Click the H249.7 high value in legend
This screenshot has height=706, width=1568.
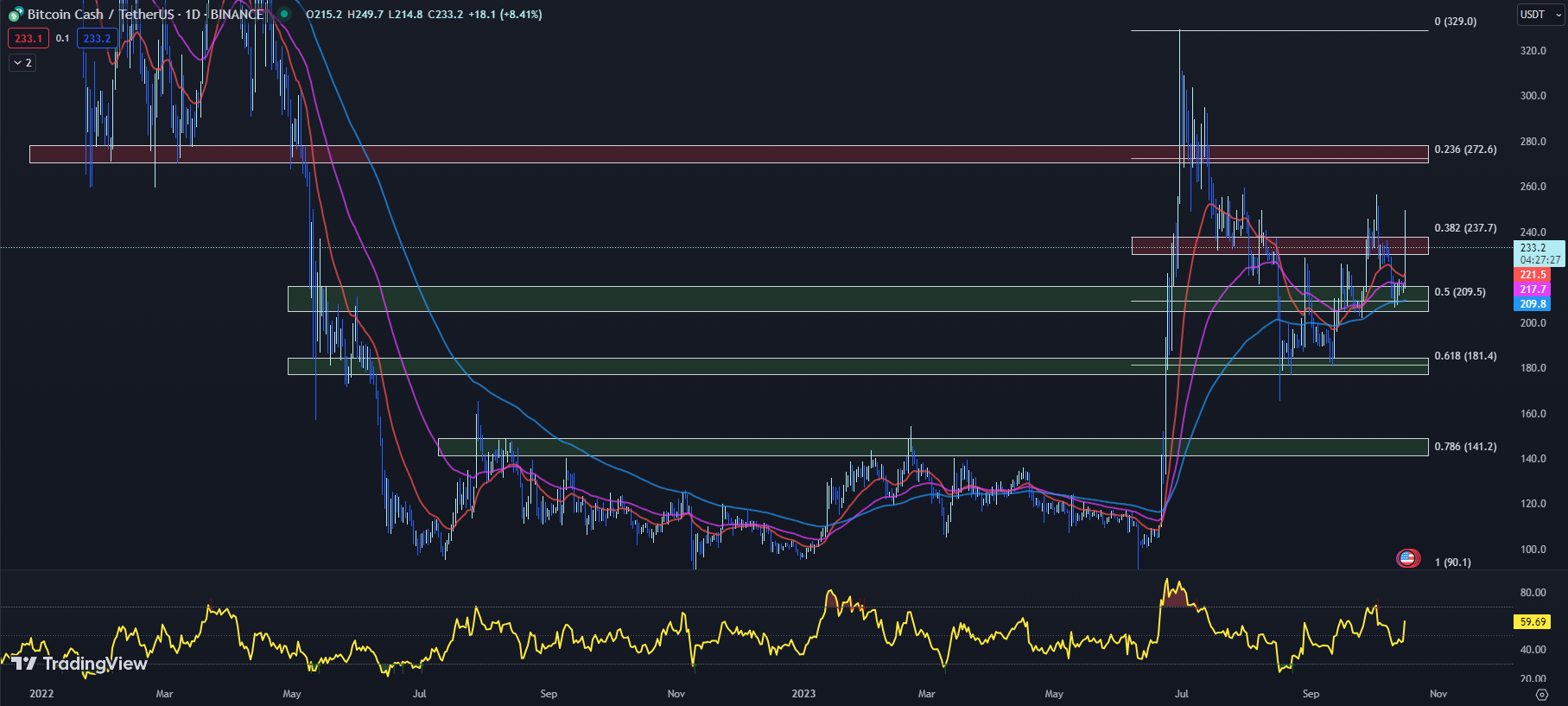coord(365,15)
